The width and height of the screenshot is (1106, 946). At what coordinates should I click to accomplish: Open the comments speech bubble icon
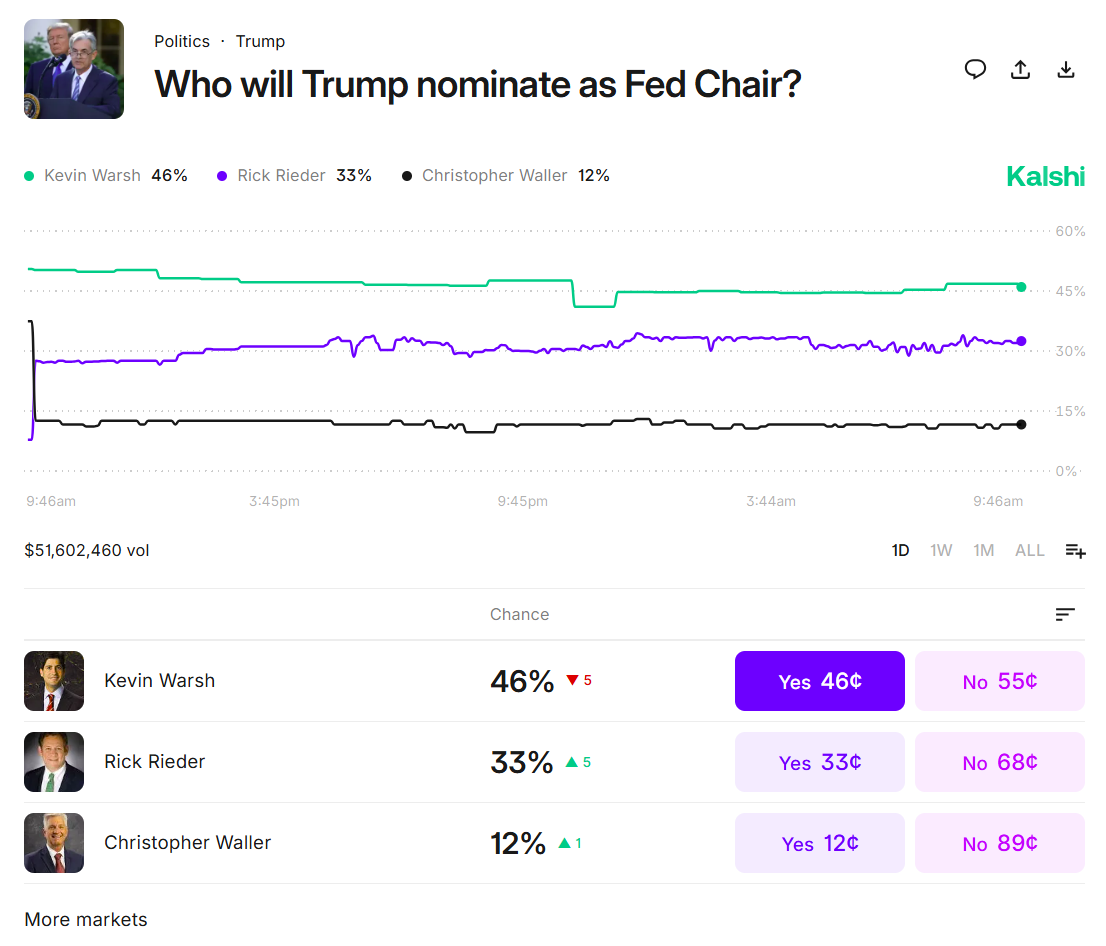point(975,69)
